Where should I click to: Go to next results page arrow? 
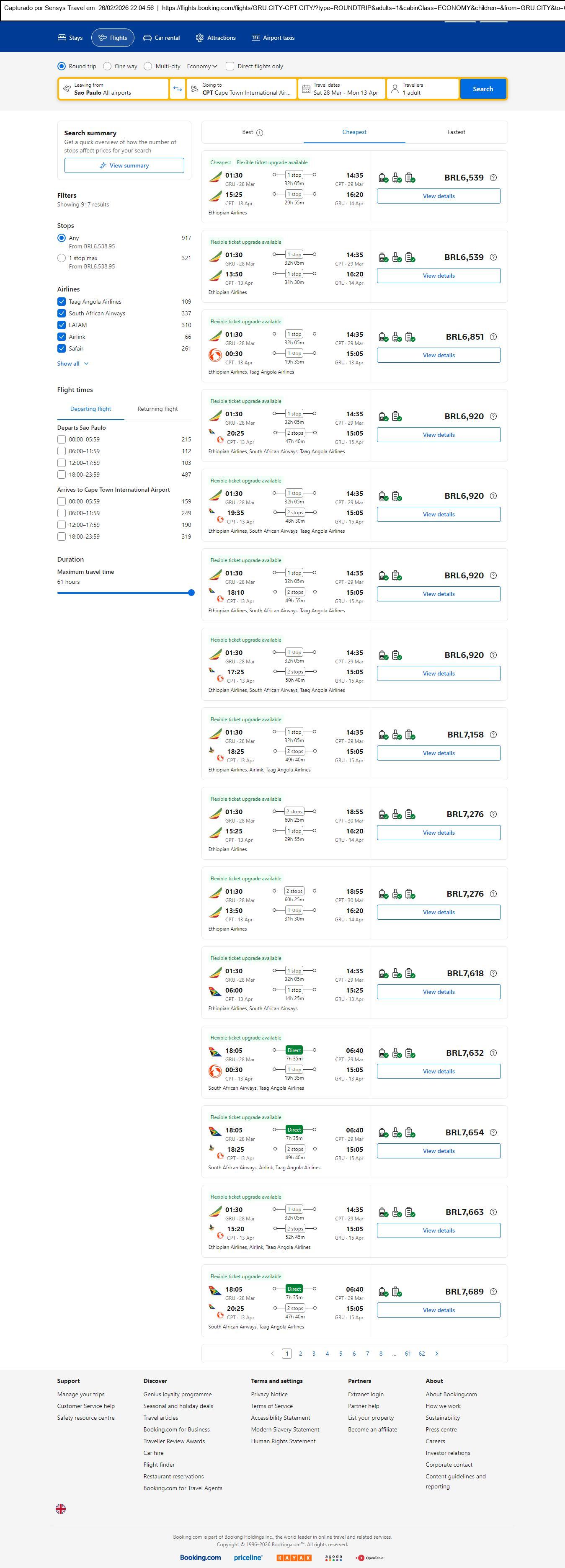pyautogui.click(x=436, y=1353)
